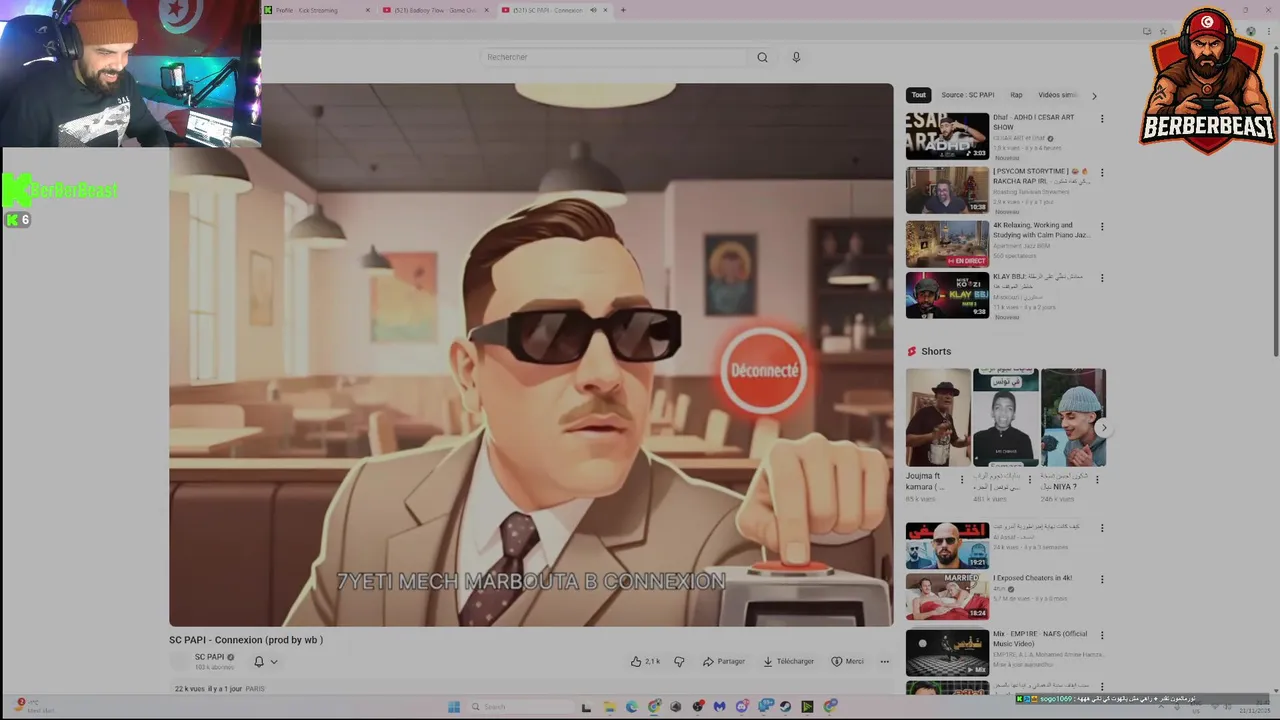Open options for the NIYA short
Image resolution: width=1280 pixels, height=720 pixels.
click(x=1097, y=479)
